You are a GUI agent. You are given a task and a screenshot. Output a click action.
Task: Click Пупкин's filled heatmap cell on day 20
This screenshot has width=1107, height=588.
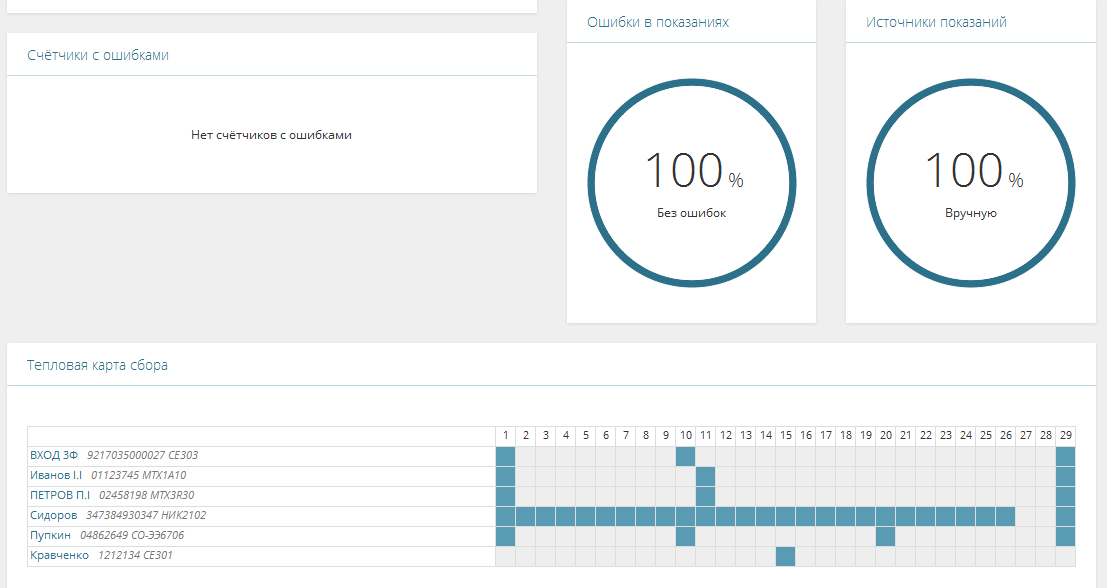[885, 536]
